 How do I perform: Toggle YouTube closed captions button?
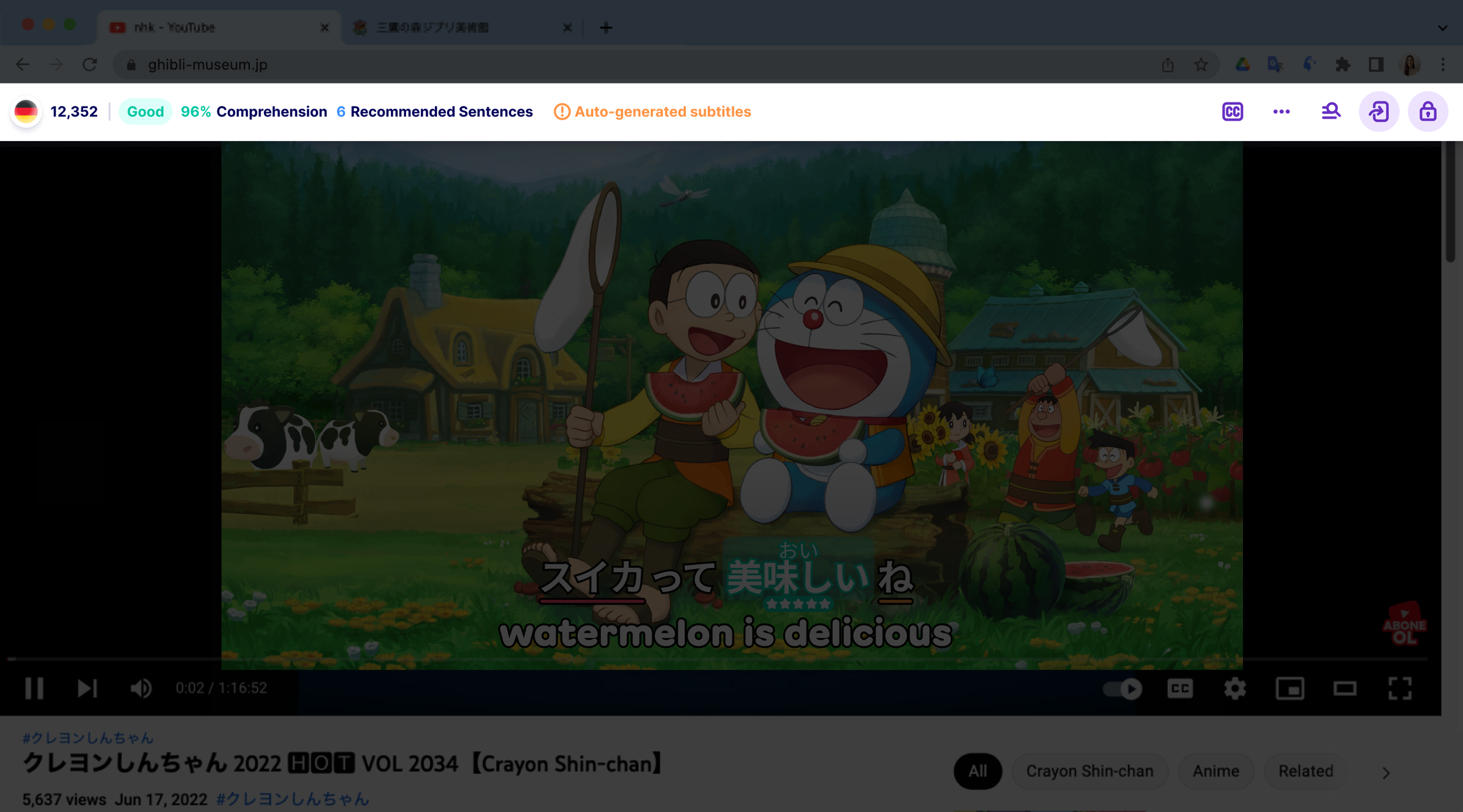coord(1179,689)
